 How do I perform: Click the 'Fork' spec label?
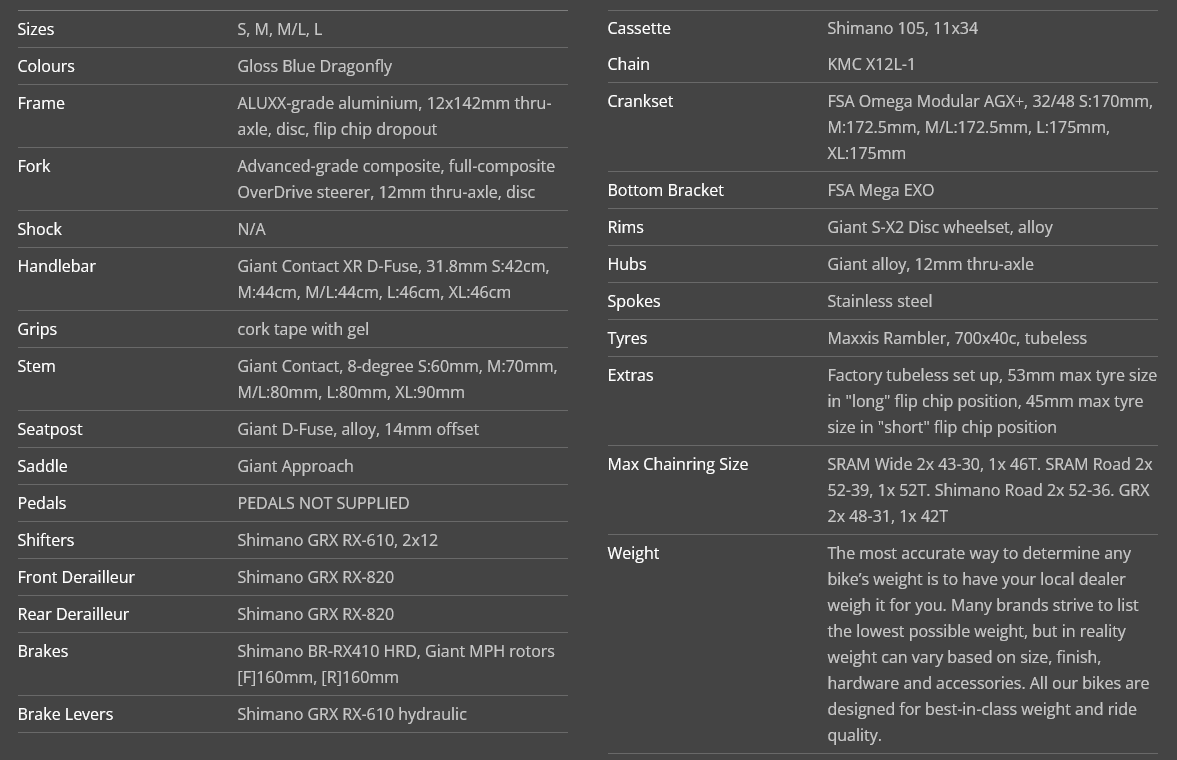point(34,166)
